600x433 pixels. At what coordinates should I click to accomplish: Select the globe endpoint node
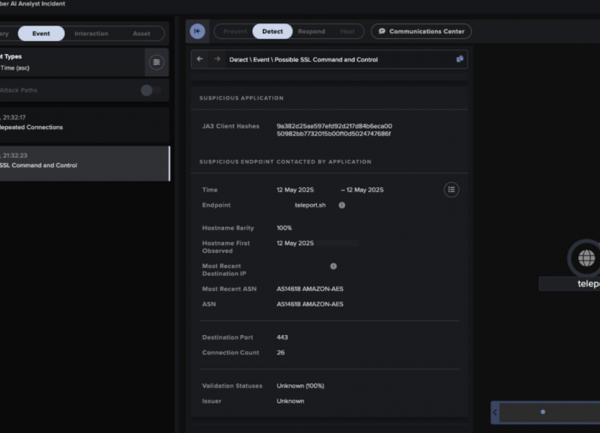585,258
